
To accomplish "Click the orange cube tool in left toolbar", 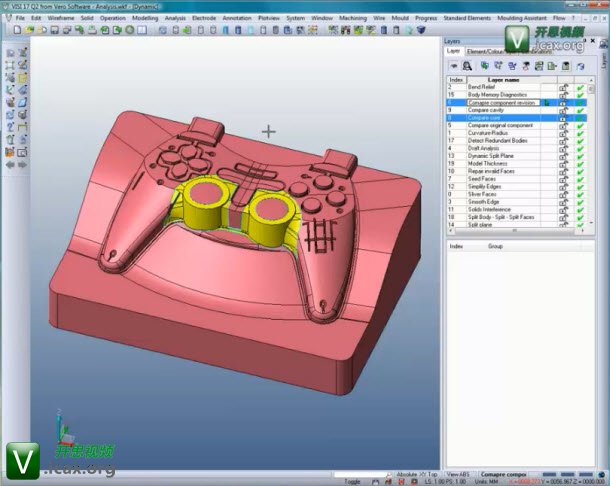I will pos(10,152).
